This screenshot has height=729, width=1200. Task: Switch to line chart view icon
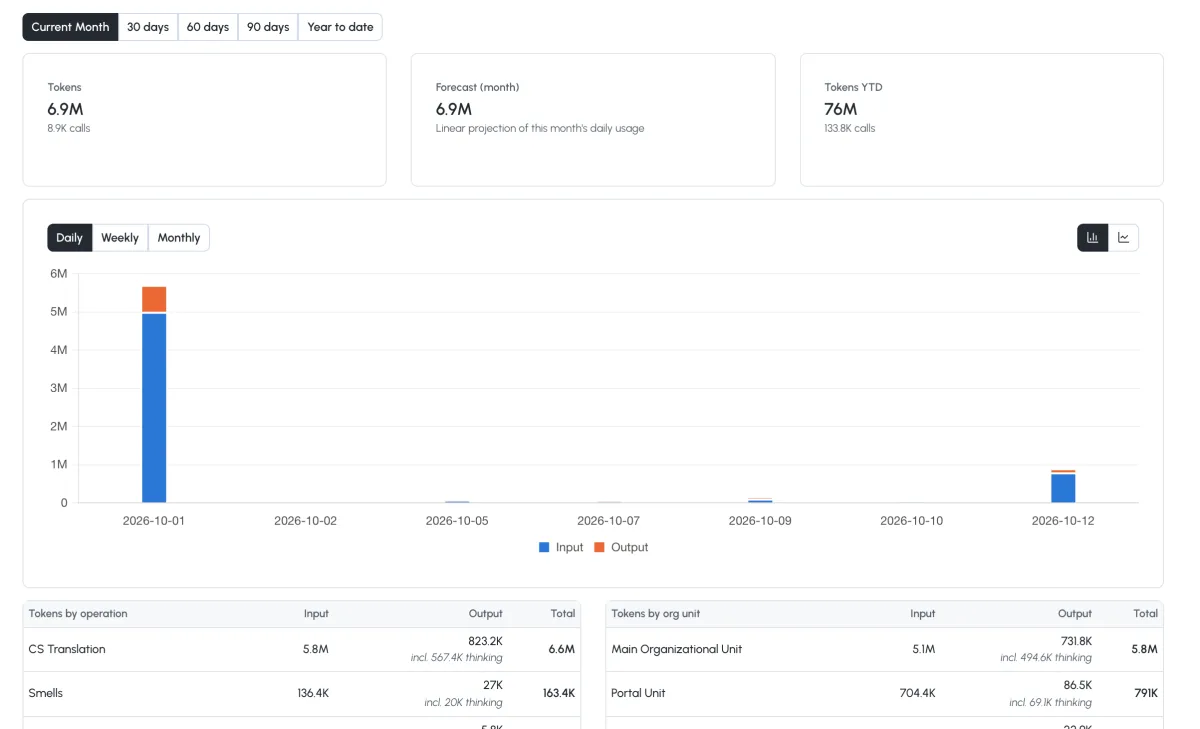pyautogui.click(x=1123, y=238)
